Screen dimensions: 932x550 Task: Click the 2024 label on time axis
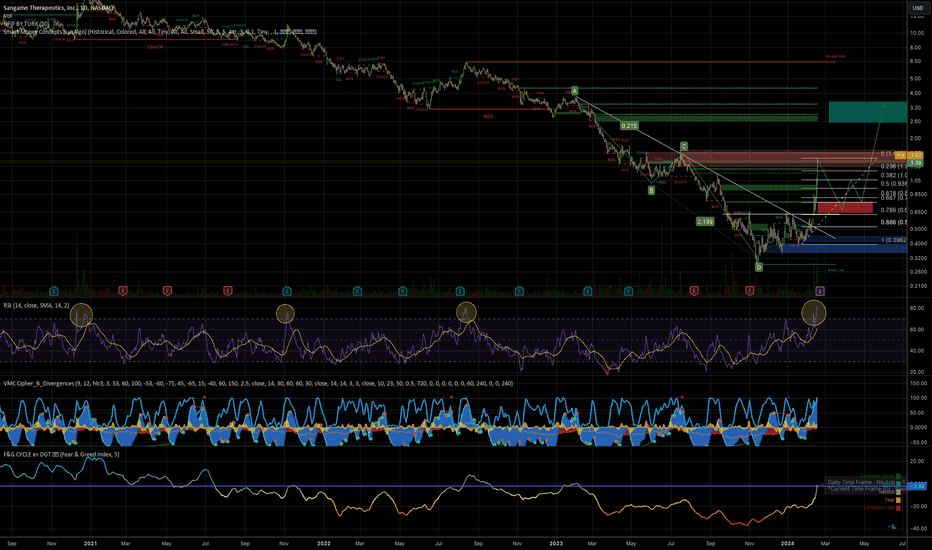[788, 543]
